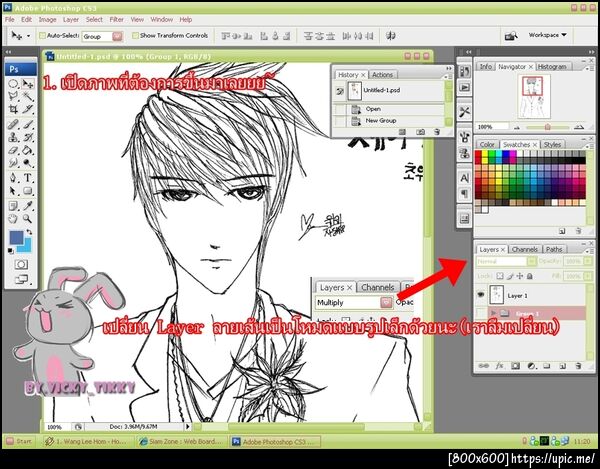
Task: Open the Workspace dropdown
Action: pos(548,35)
